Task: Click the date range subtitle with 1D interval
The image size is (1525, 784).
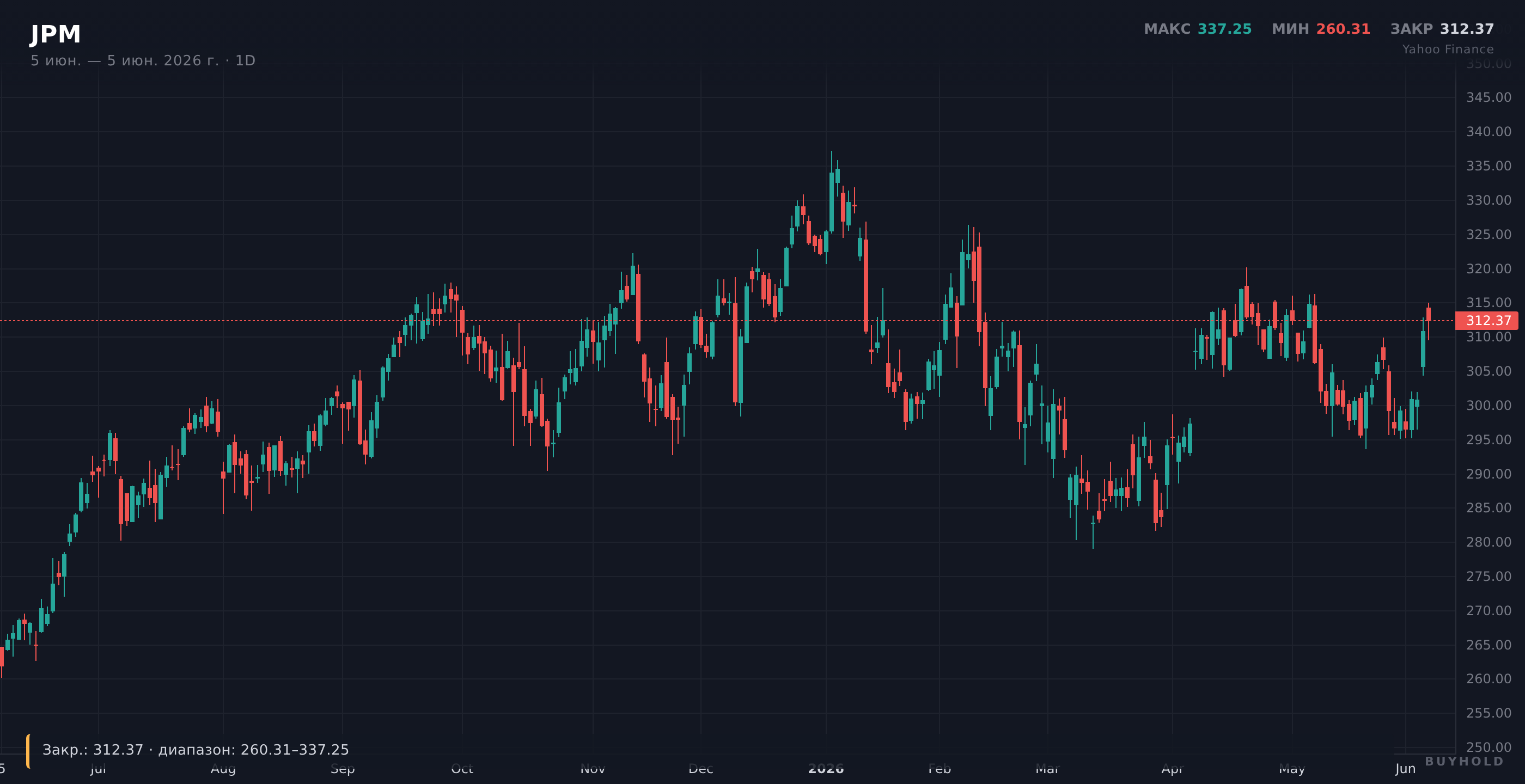Action: click(143, 61)
